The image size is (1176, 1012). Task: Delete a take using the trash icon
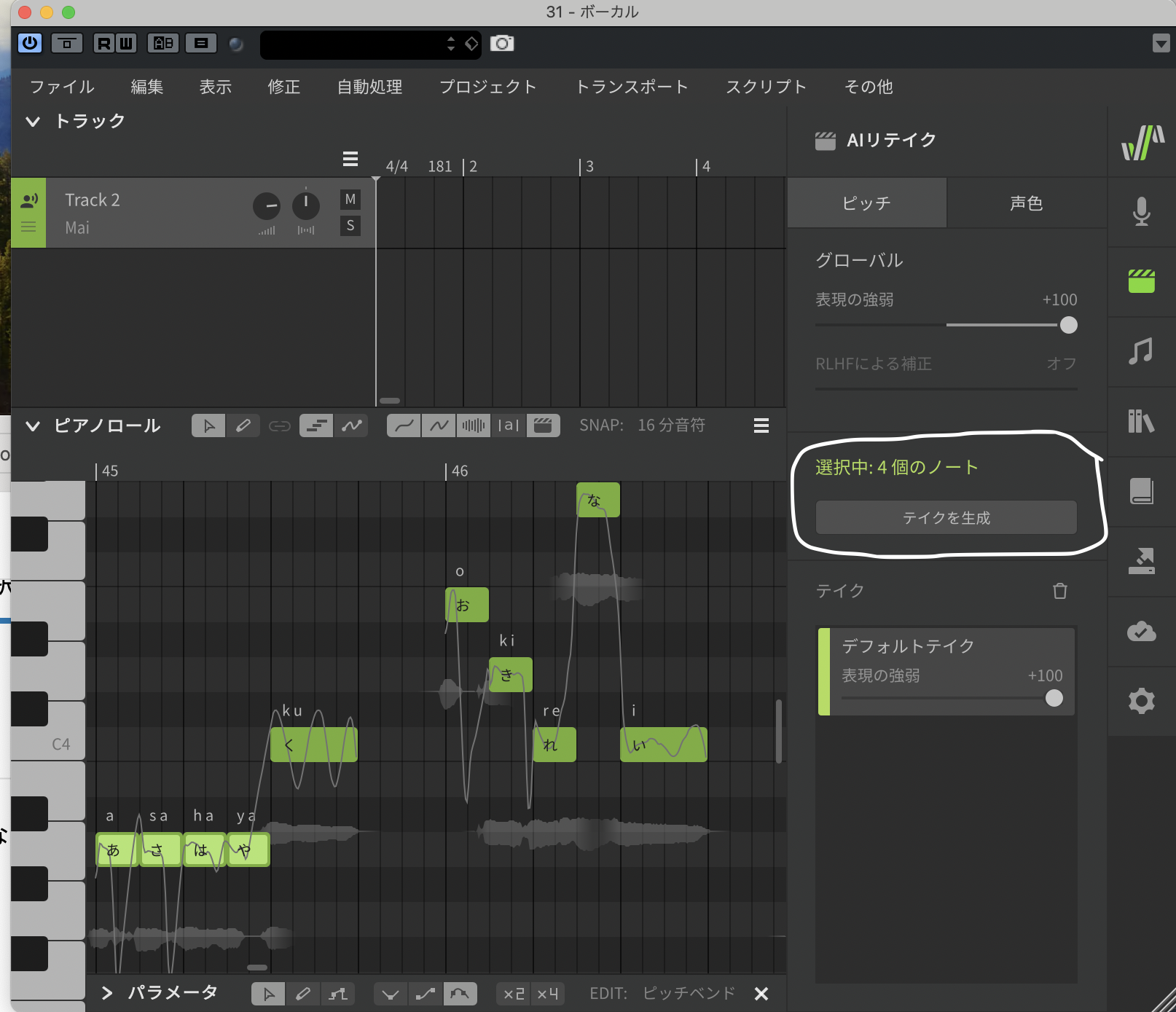pyautogui.click(x=1060, y=591)
